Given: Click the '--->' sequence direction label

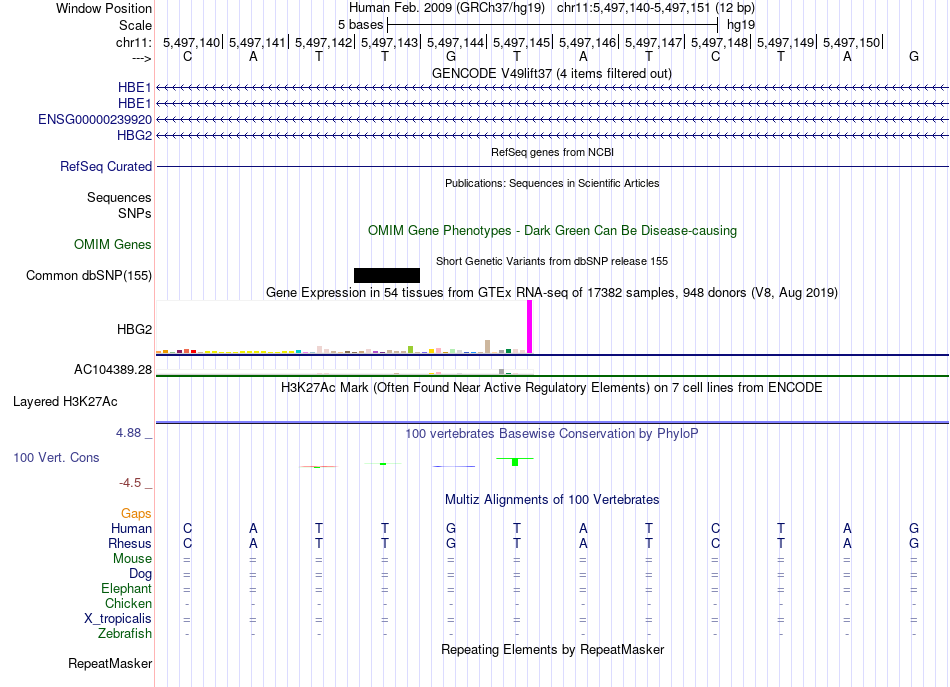Looking at the screenshot, I should coord(142,58).
